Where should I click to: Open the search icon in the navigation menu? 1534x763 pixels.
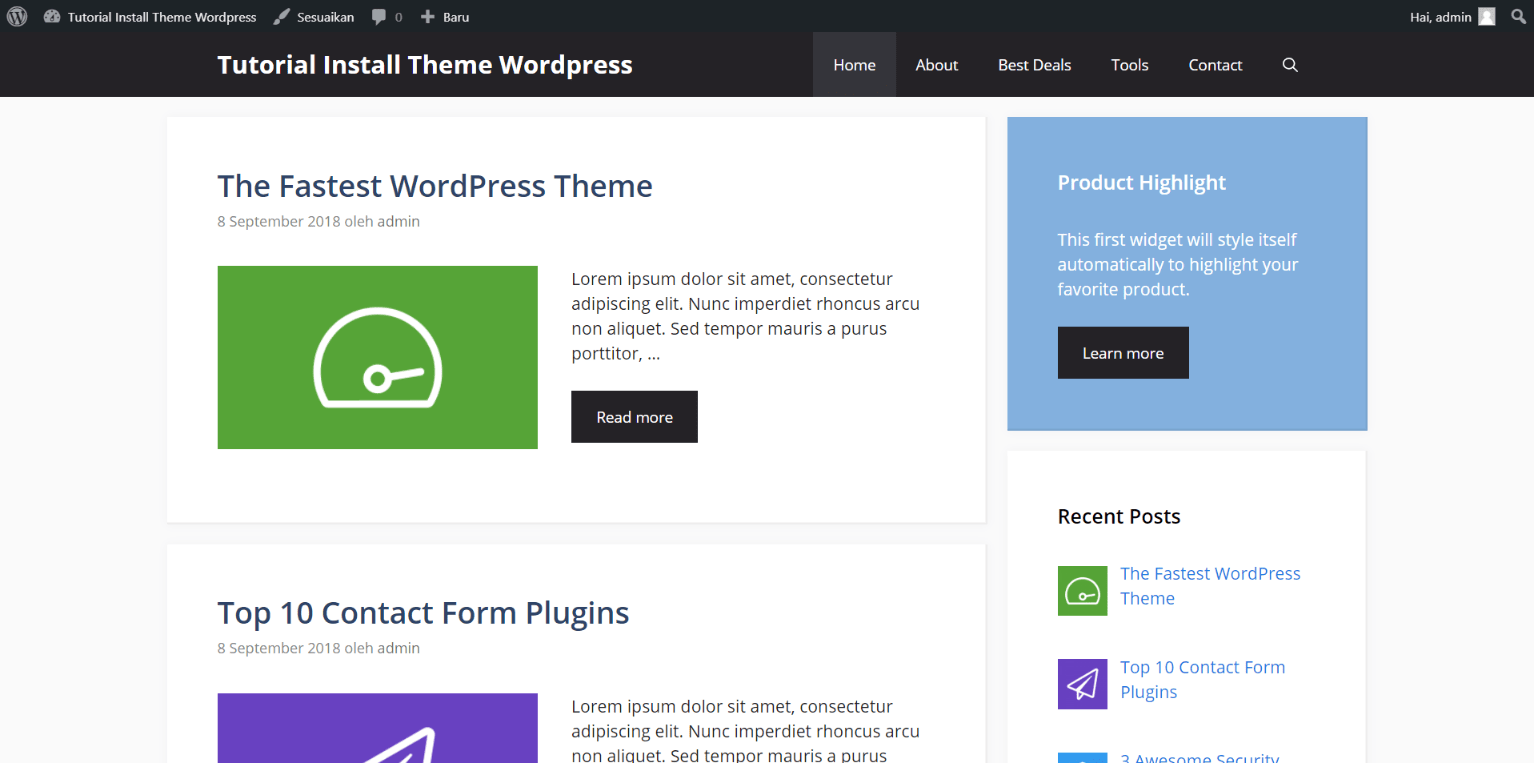pyautogui.click(x=1290, y=64)
